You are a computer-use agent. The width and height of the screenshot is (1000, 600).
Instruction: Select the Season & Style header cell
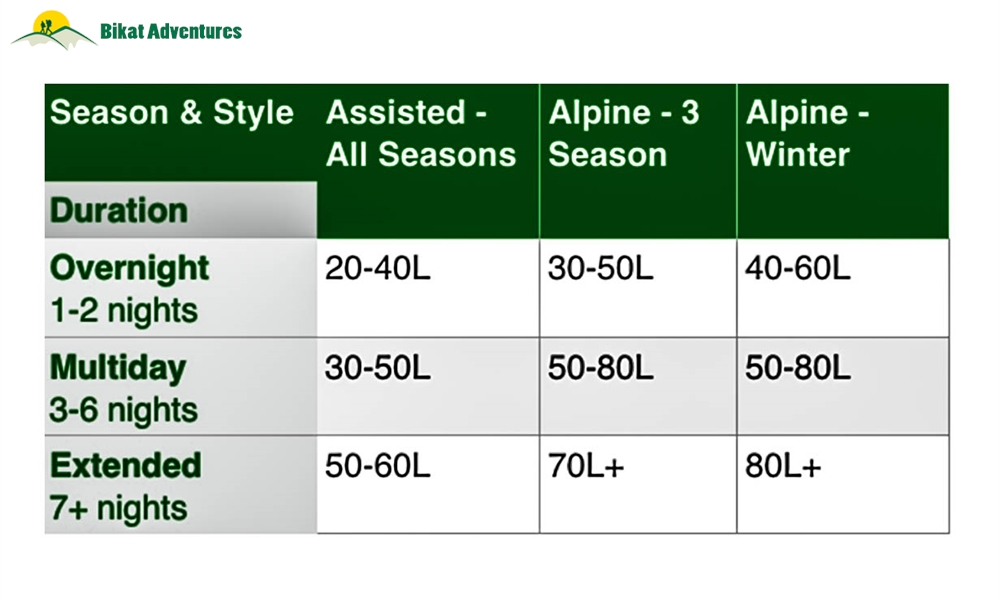(180, 133)
